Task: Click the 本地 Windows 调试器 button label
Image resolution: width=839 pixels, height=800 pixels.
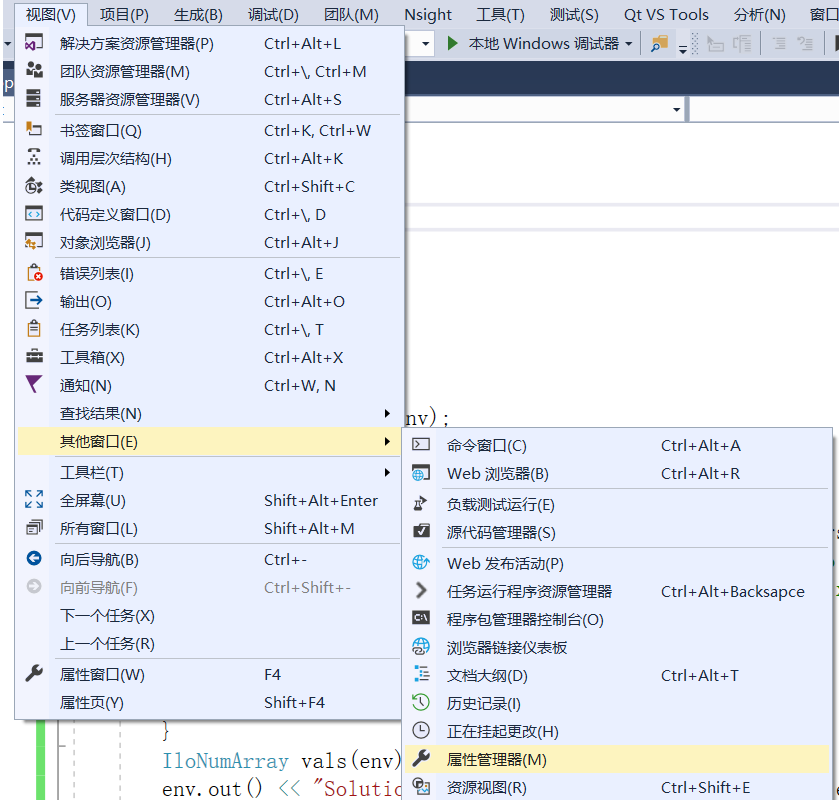Action: (x=544, y=43)
